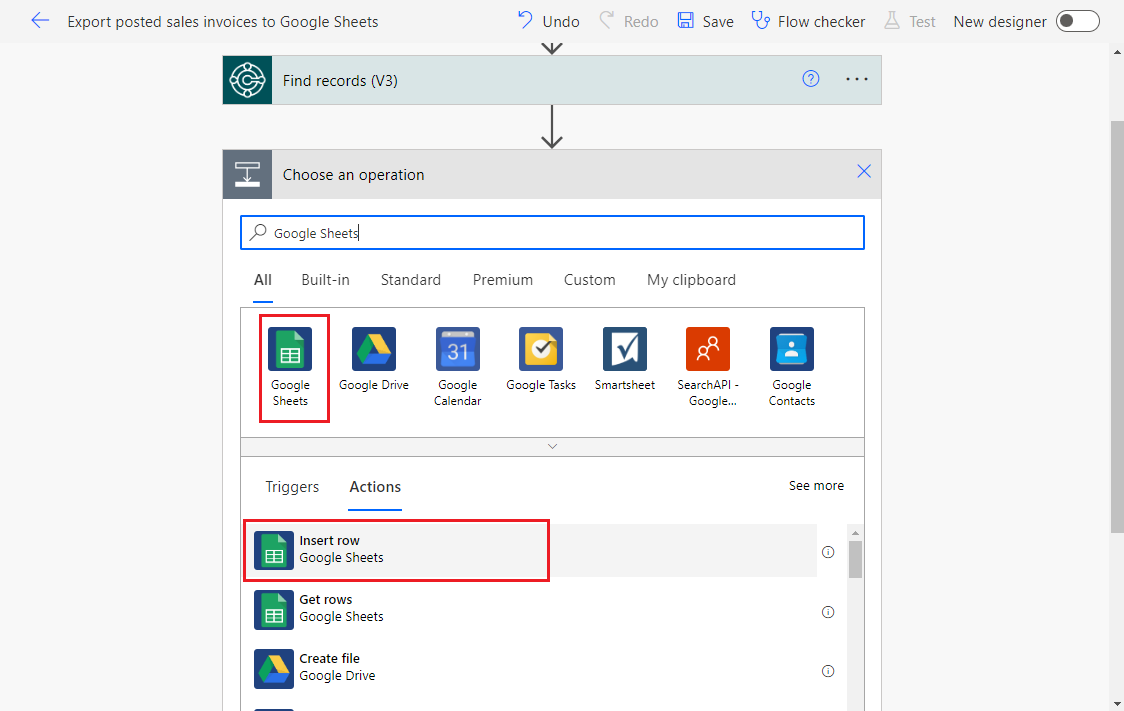Show info for the Insert row action

(x=827, y=551)
